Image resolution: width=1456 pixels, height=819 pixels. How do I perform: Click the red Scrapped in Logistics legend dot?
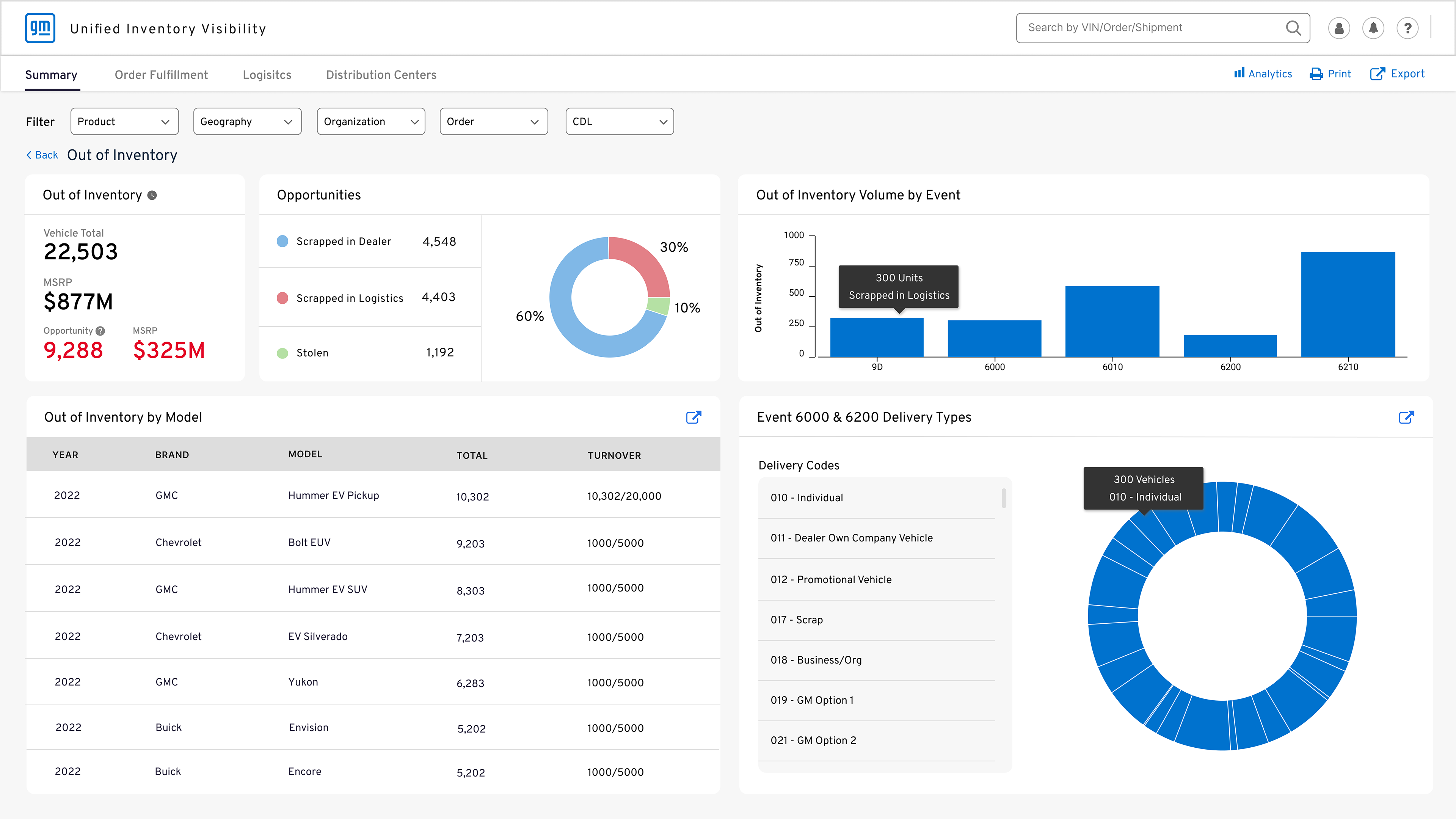[282, 298]
